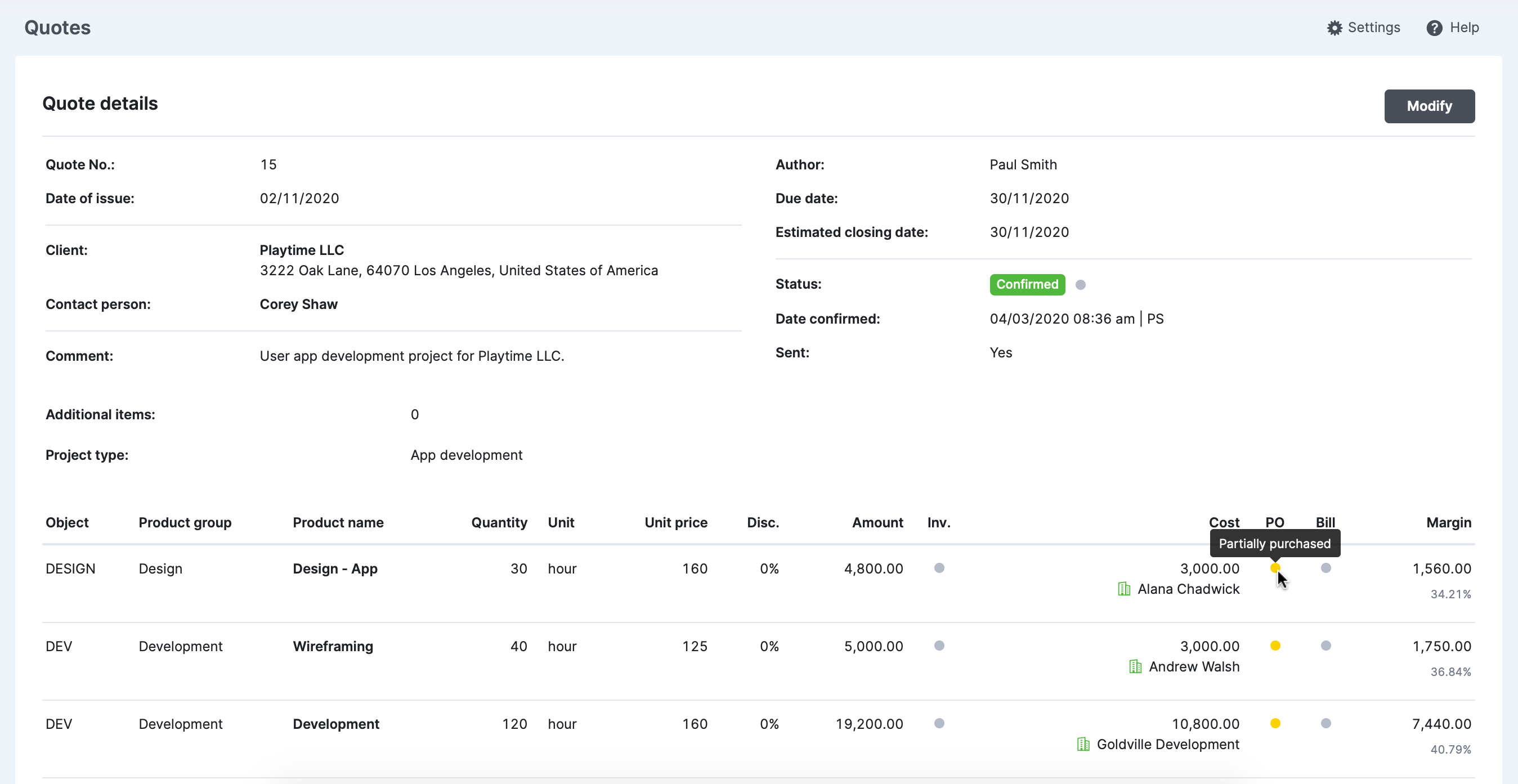The image size is (1518, 784).
Task: Click amount 4,800.00
Action: (874, 569)
